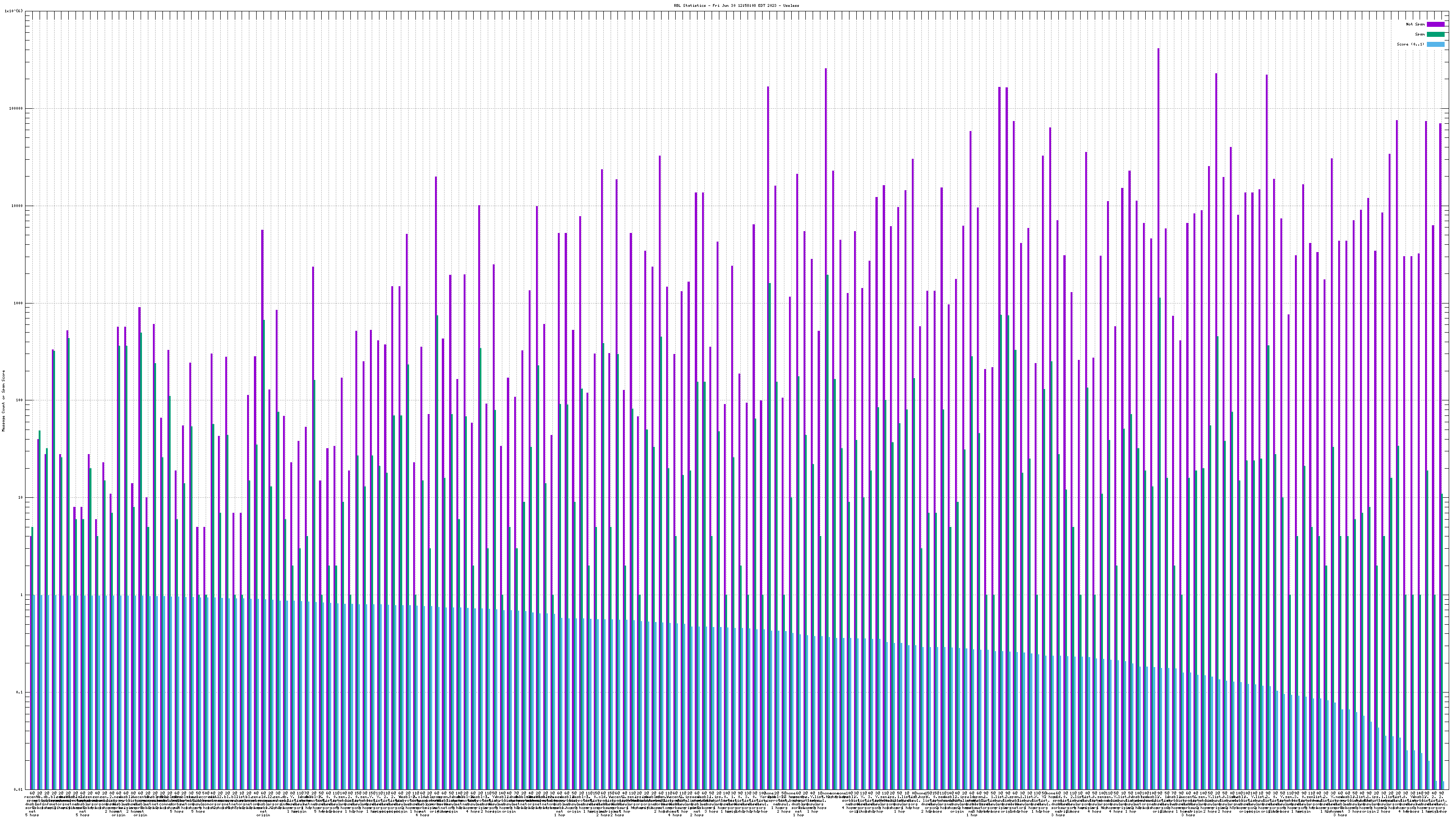Image resolution: width=1456 pixels, height=819 pixels.
Task: Click the 100 y-axis tick label
Action: (19, 400)
